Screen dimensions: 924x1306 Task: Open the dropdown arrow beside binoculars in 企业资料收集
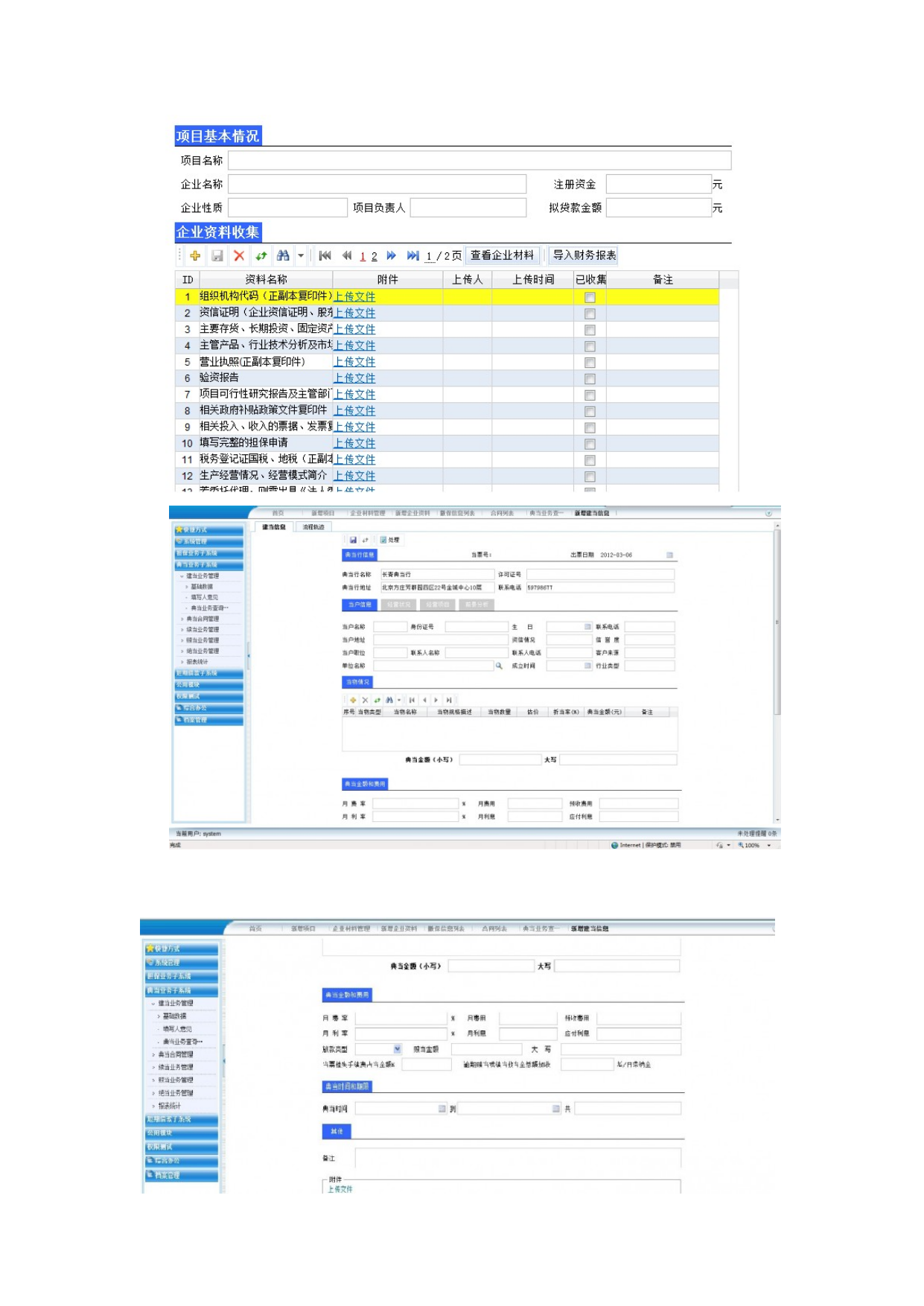pos(301,255)
